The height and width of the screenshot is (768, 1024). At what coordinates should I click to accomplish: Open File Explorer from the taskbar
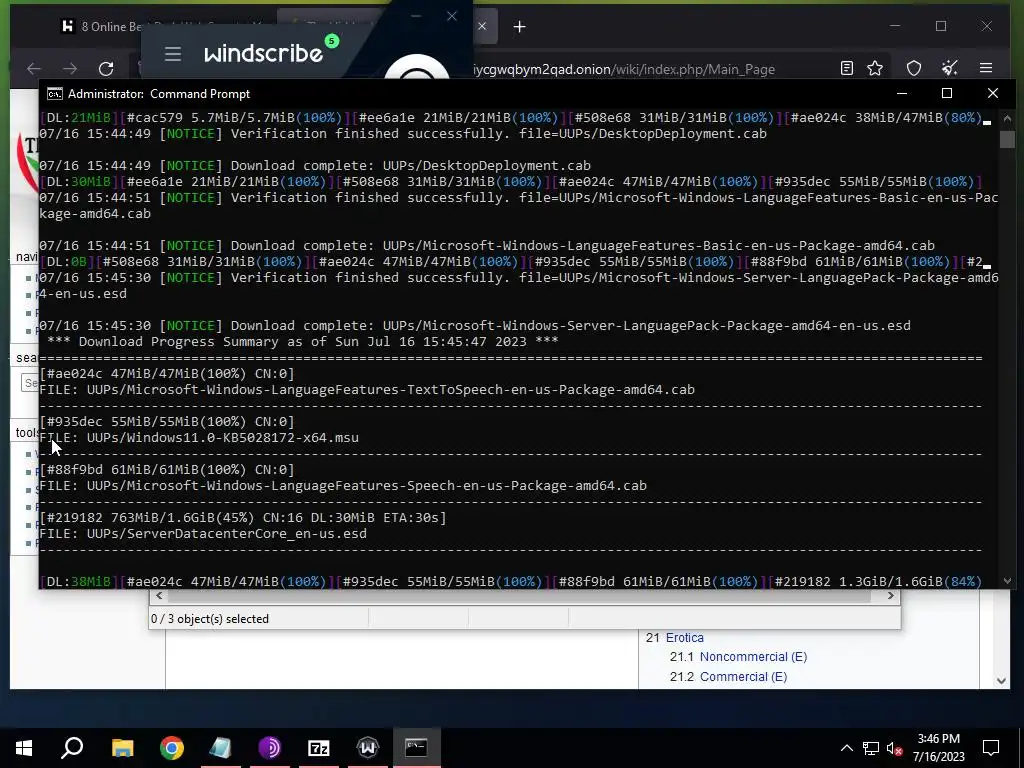click(122, 748)
